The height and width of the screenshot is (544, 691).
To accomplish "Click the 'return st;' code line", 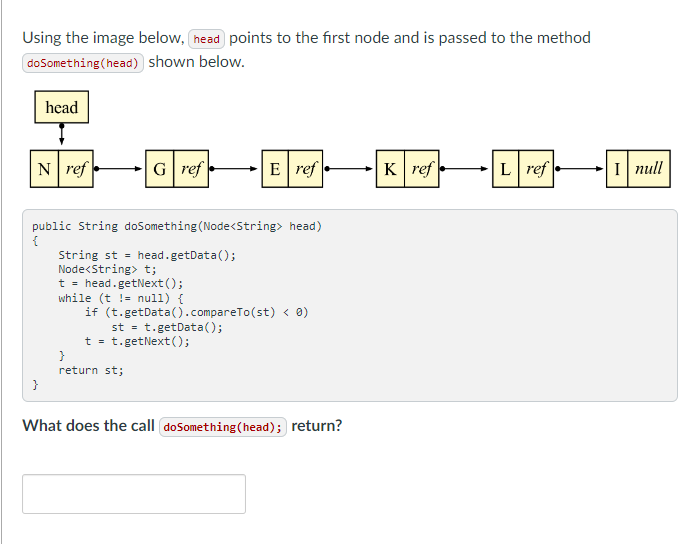I will [91, 370].
